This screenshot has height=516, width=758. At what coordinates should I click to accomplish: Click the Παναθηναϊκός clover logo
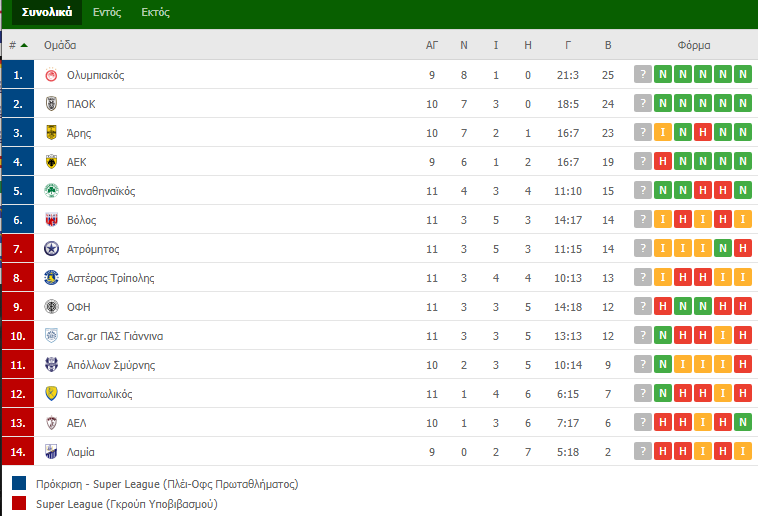(51, 191)
